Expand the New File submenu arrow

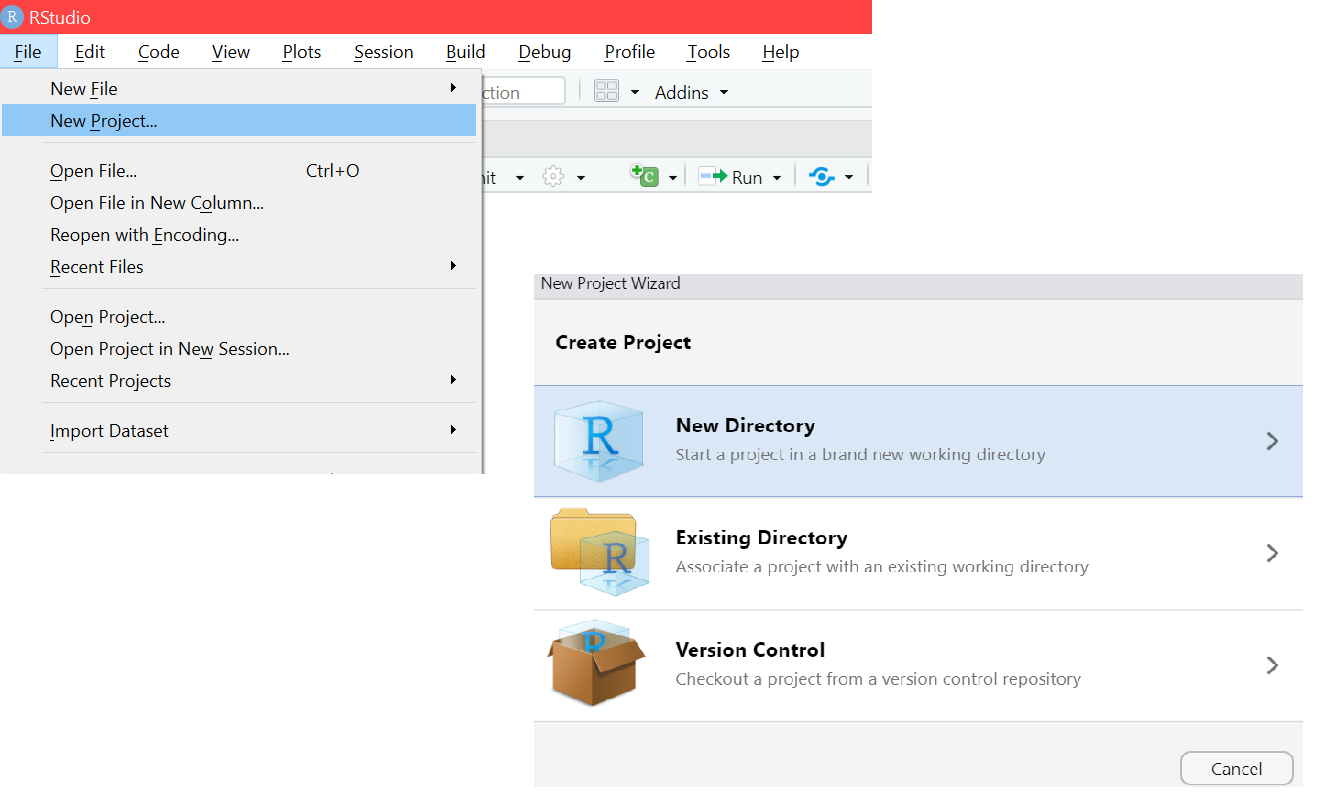point(453,88)
